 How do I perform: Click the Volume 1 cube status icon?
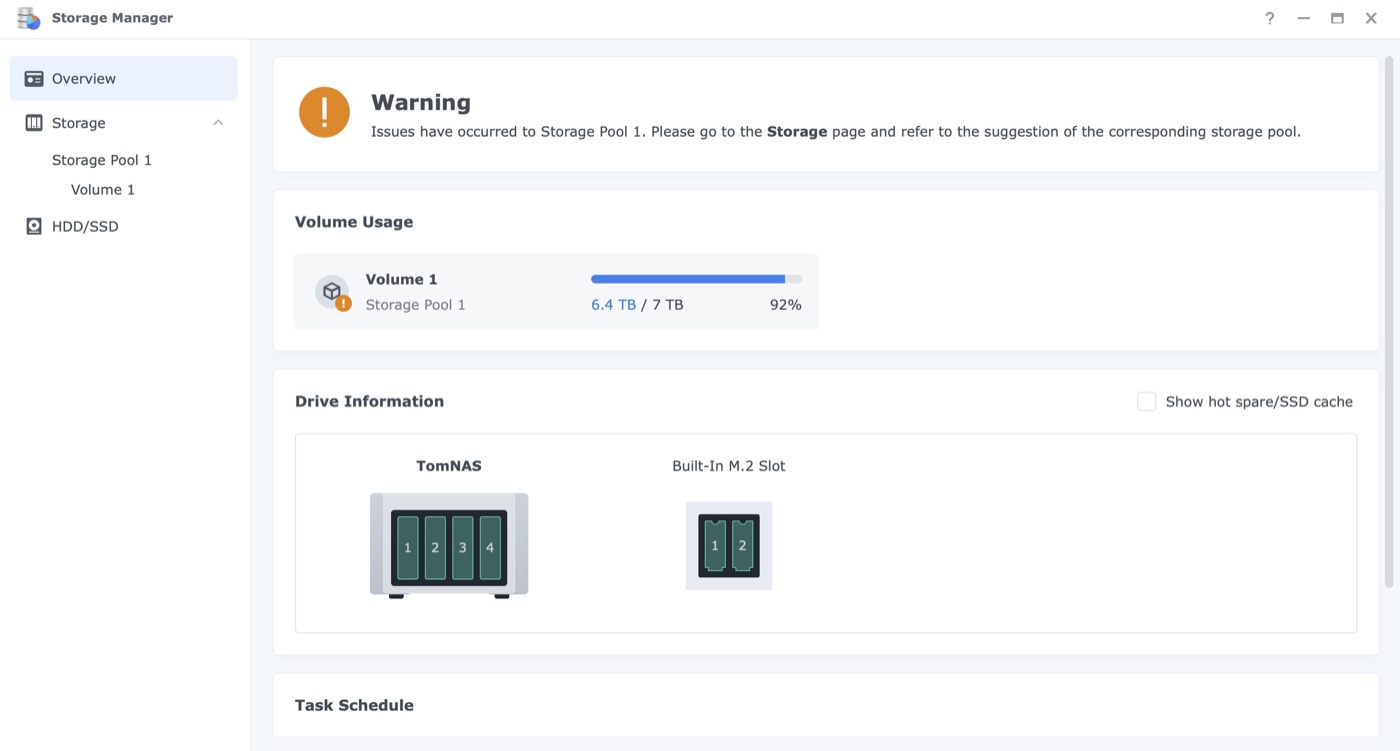click(x=332, y=291)
